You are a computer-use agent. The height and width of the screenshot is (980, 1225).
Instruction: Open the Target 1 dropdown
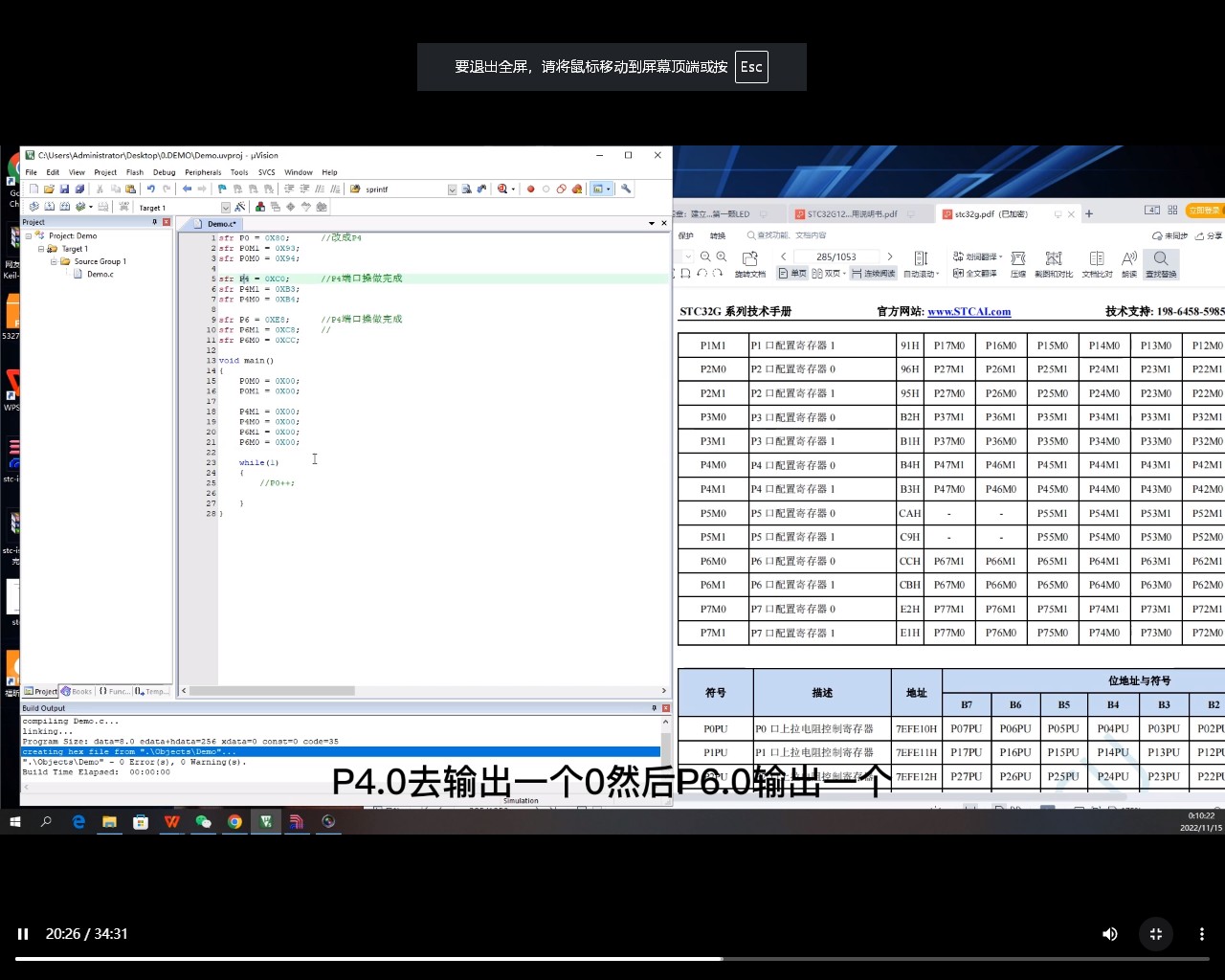(x=225, y=207)
